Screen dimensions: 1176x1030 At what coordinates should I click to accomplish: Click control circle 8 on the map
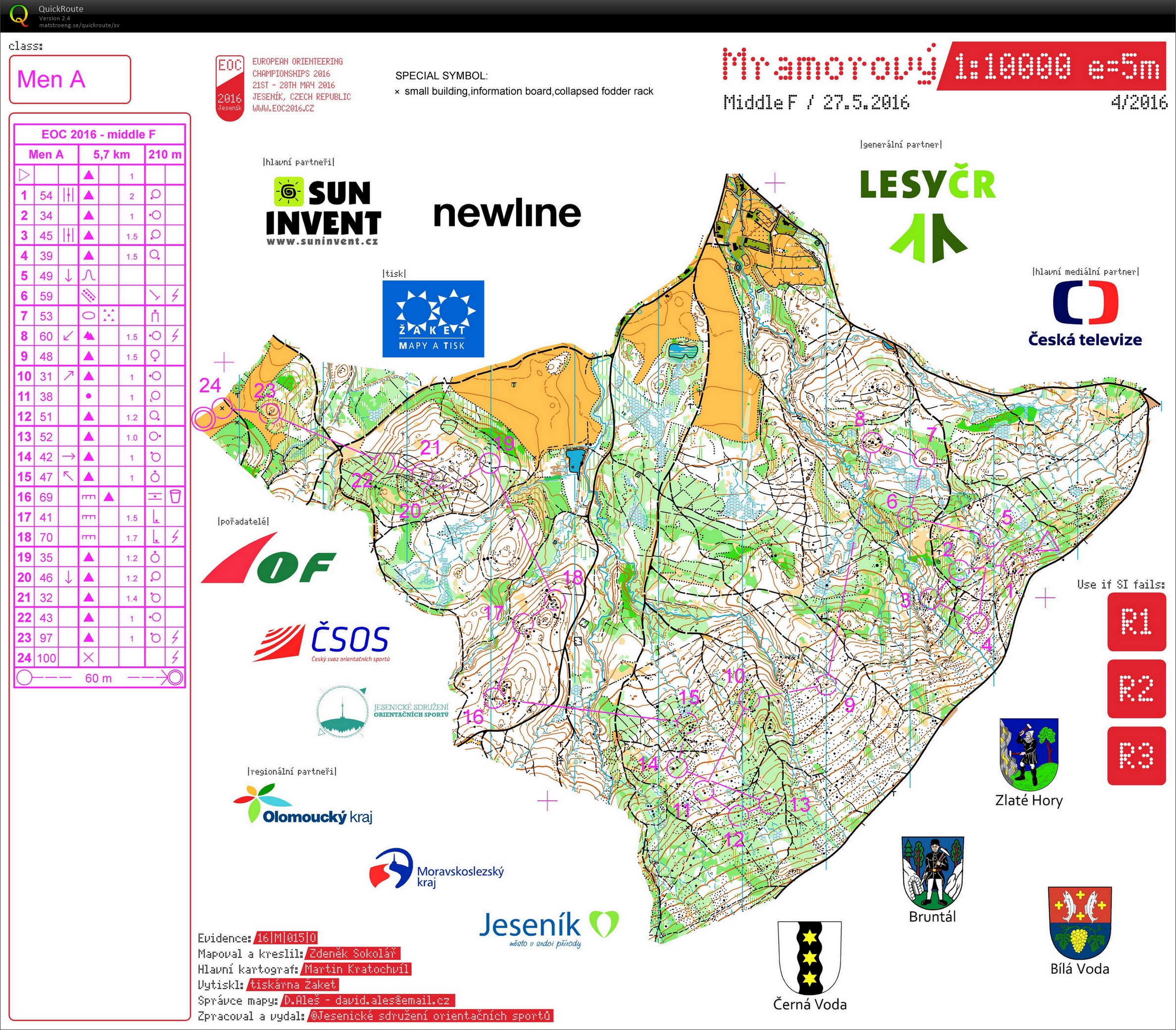[x=874, y=442]
